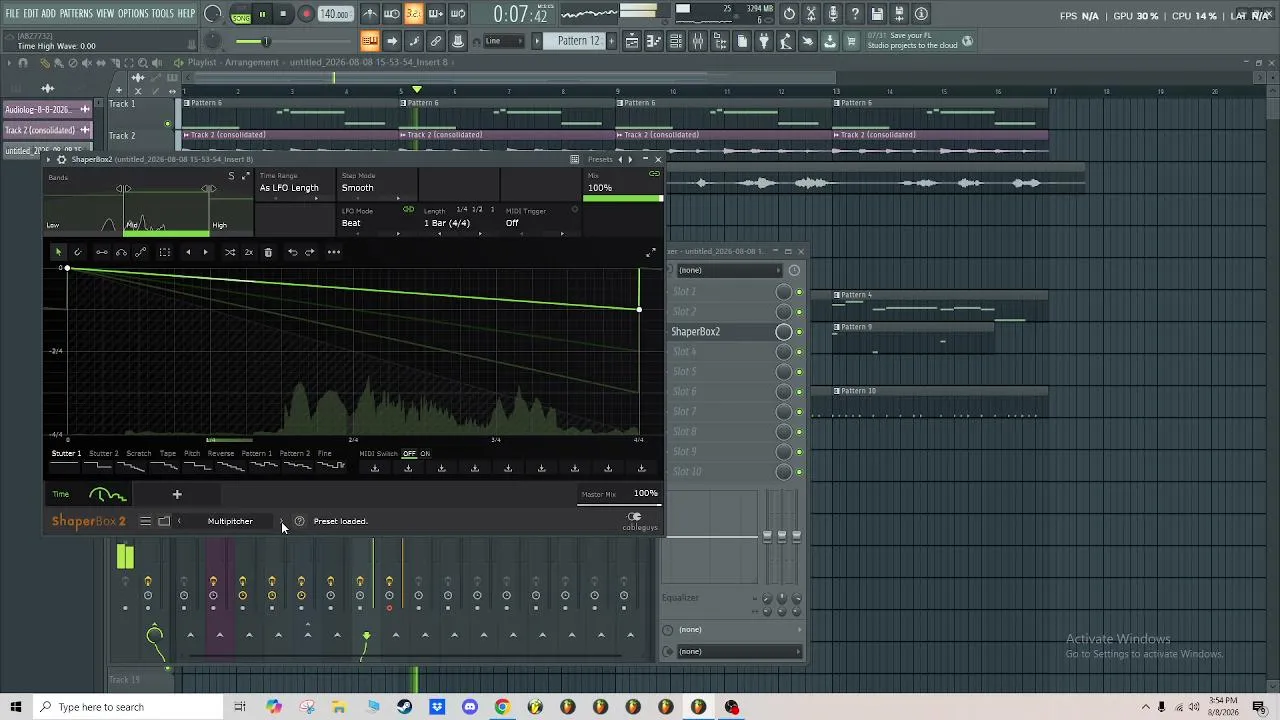Open Task View on the taskbar
This screenshot has height=720, width=1280.
pos(240,707)
